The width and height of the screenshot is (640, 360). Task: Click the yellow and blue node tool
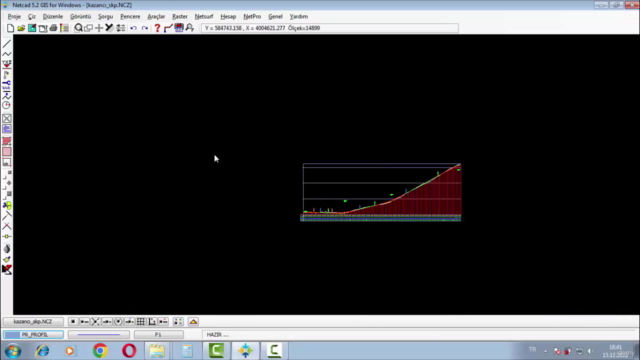pyautogui.click(x=7, y=205)
